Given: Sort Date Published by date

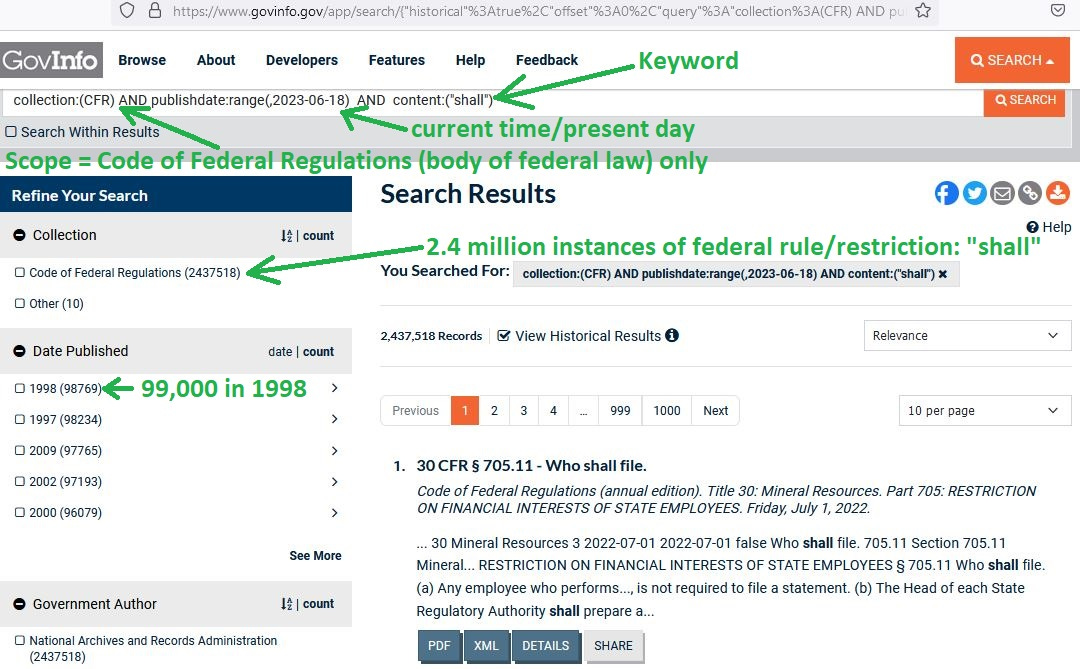Looking at the screenshot, I should [280, 352].
